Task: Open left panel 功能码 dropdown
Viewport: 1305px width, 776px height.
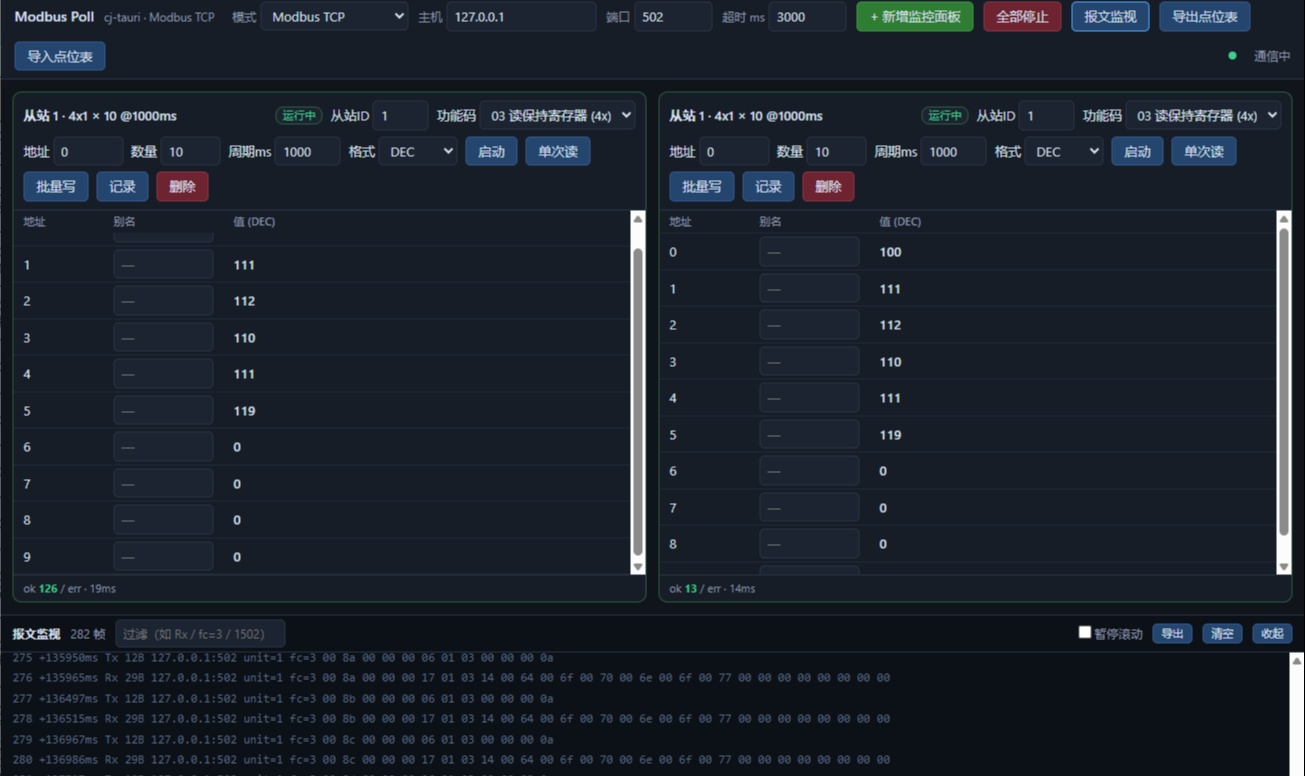Action: 557,116
